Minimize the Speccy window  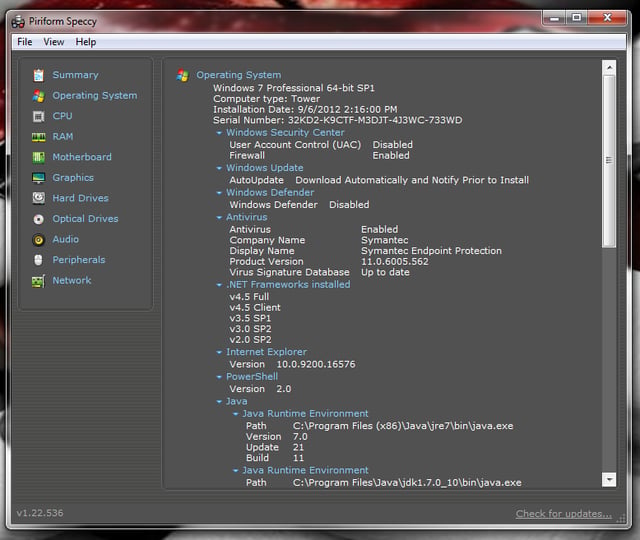[x=554, y=18]
